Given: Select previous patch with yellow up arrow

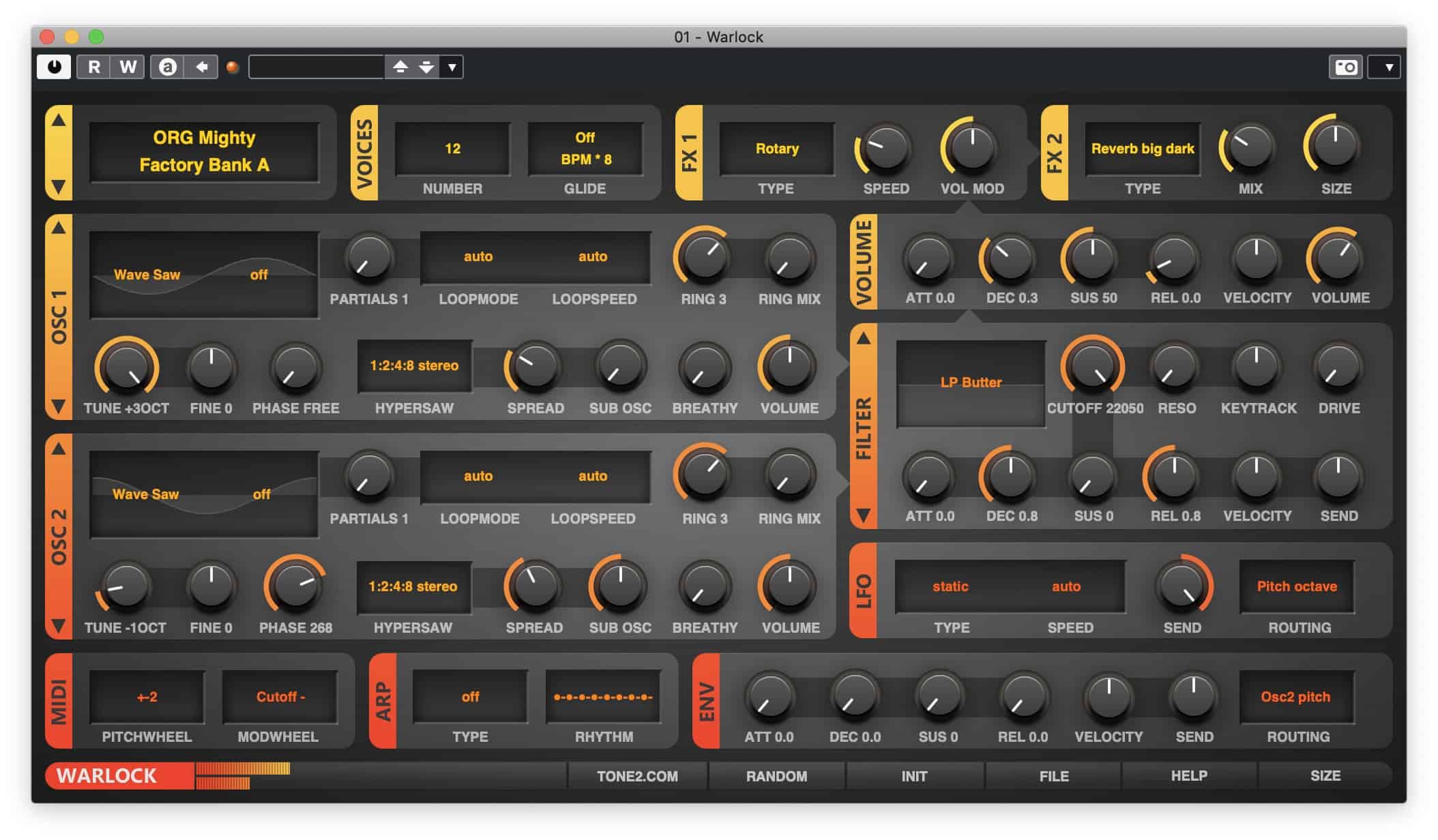Looking at the screenshot, I should click(59, 121).
